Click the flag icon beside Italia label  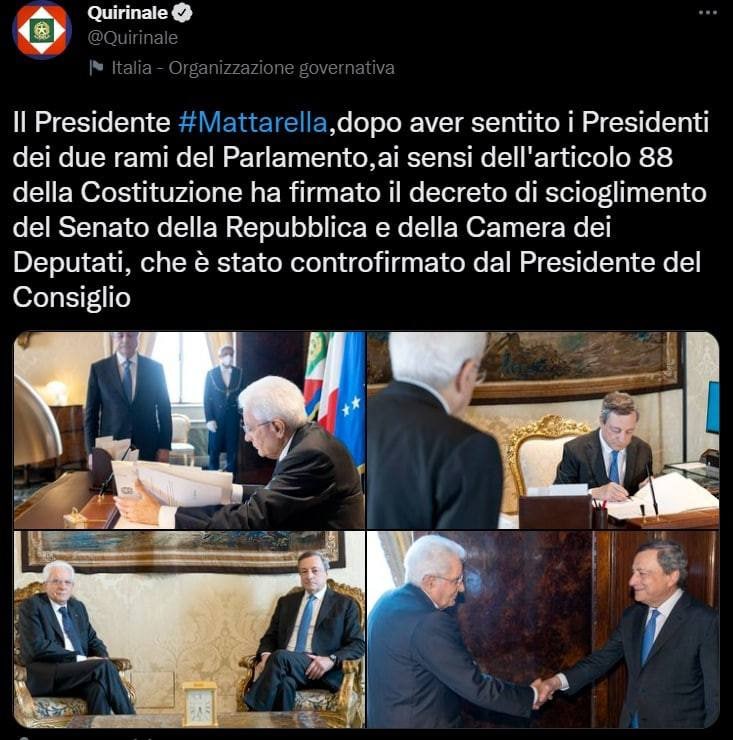[96, 68]
